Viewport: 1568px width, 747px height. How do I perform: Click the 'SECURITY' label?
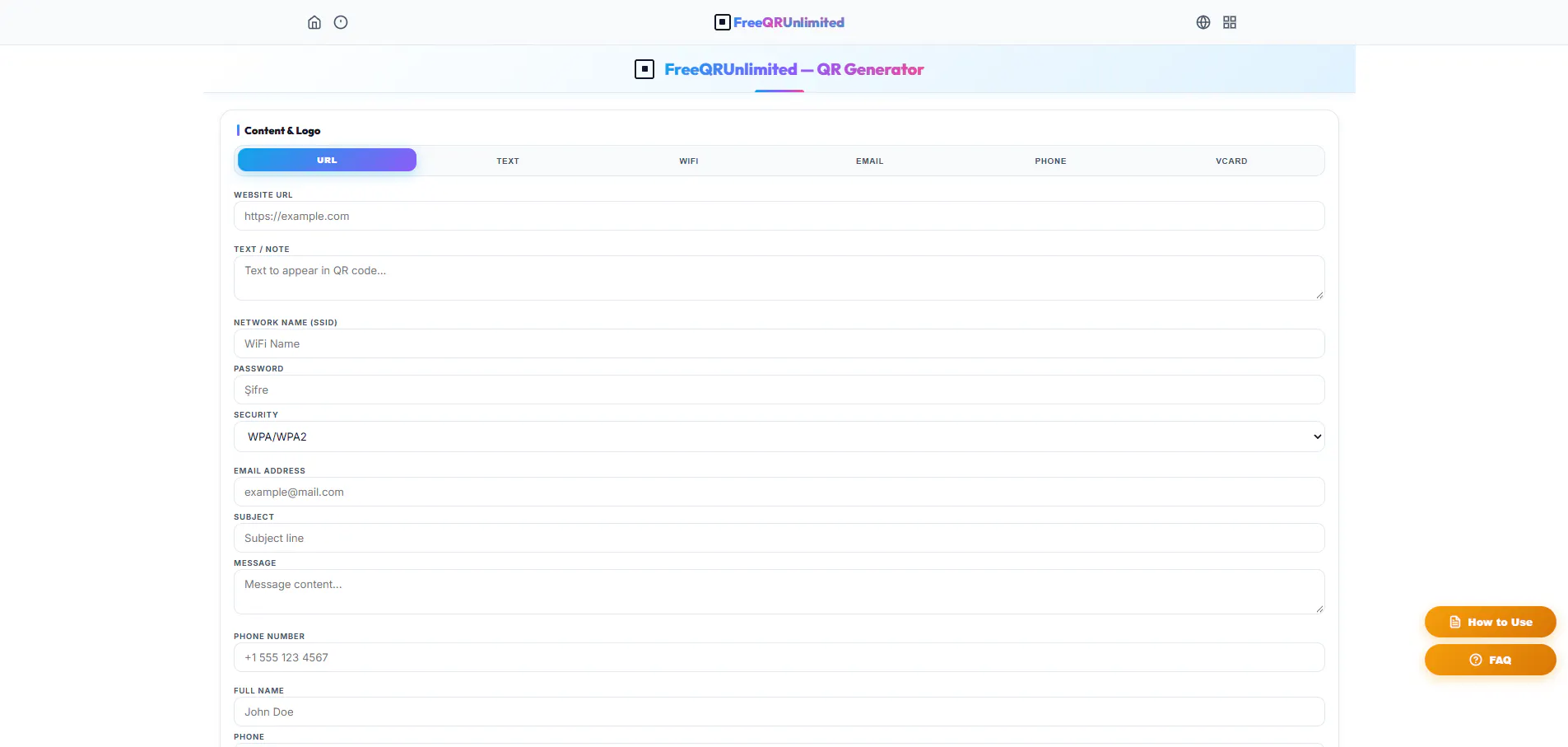[x=256, y=415]
